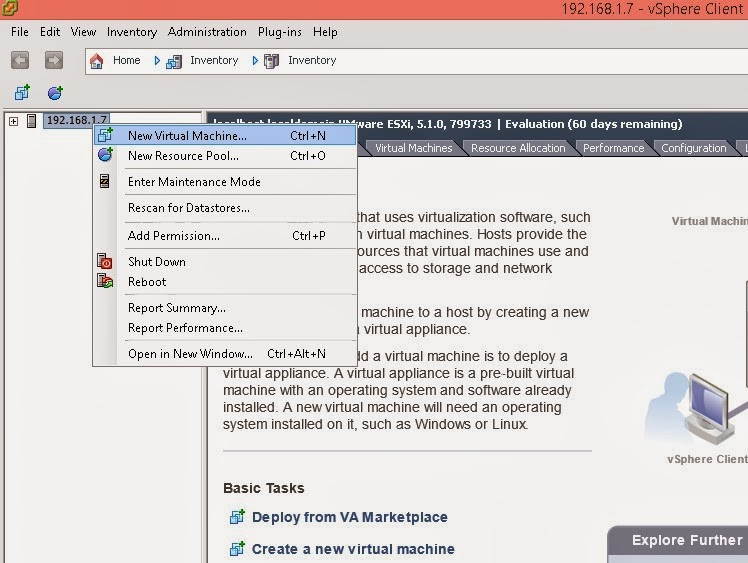This screenshot has width=748, height=563.
Task: Click the second Inventory breadcrumb label
Action: (312, 60)
